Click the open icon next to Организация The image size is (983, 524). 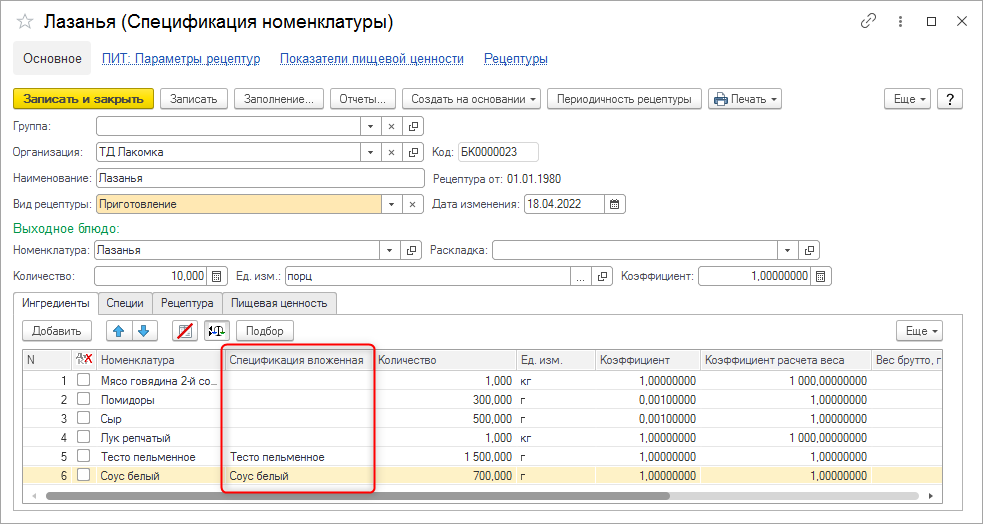click(414, 152)
